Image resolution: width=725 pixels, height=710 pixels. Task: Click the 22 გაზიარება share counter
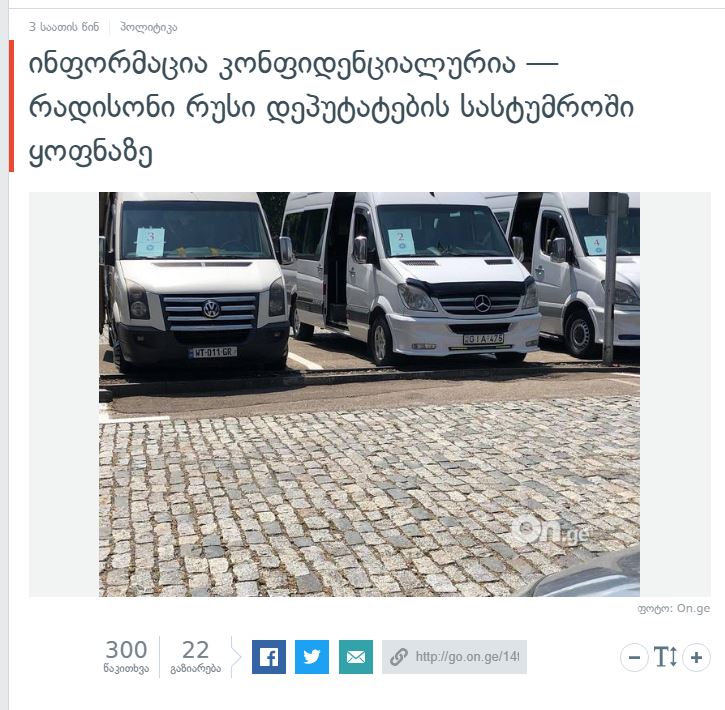(x=196, y=656)
